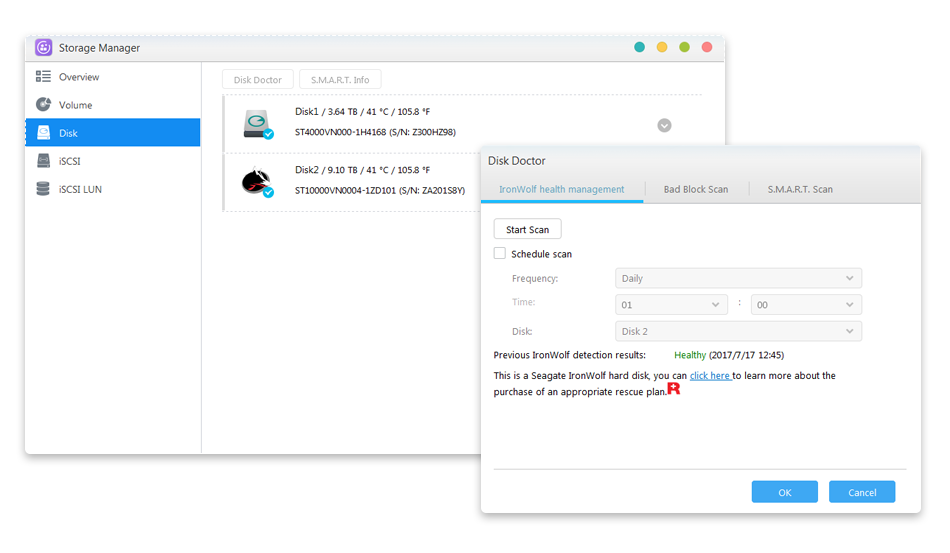Click the 'Frequency:' label

[x=535, y=279]
